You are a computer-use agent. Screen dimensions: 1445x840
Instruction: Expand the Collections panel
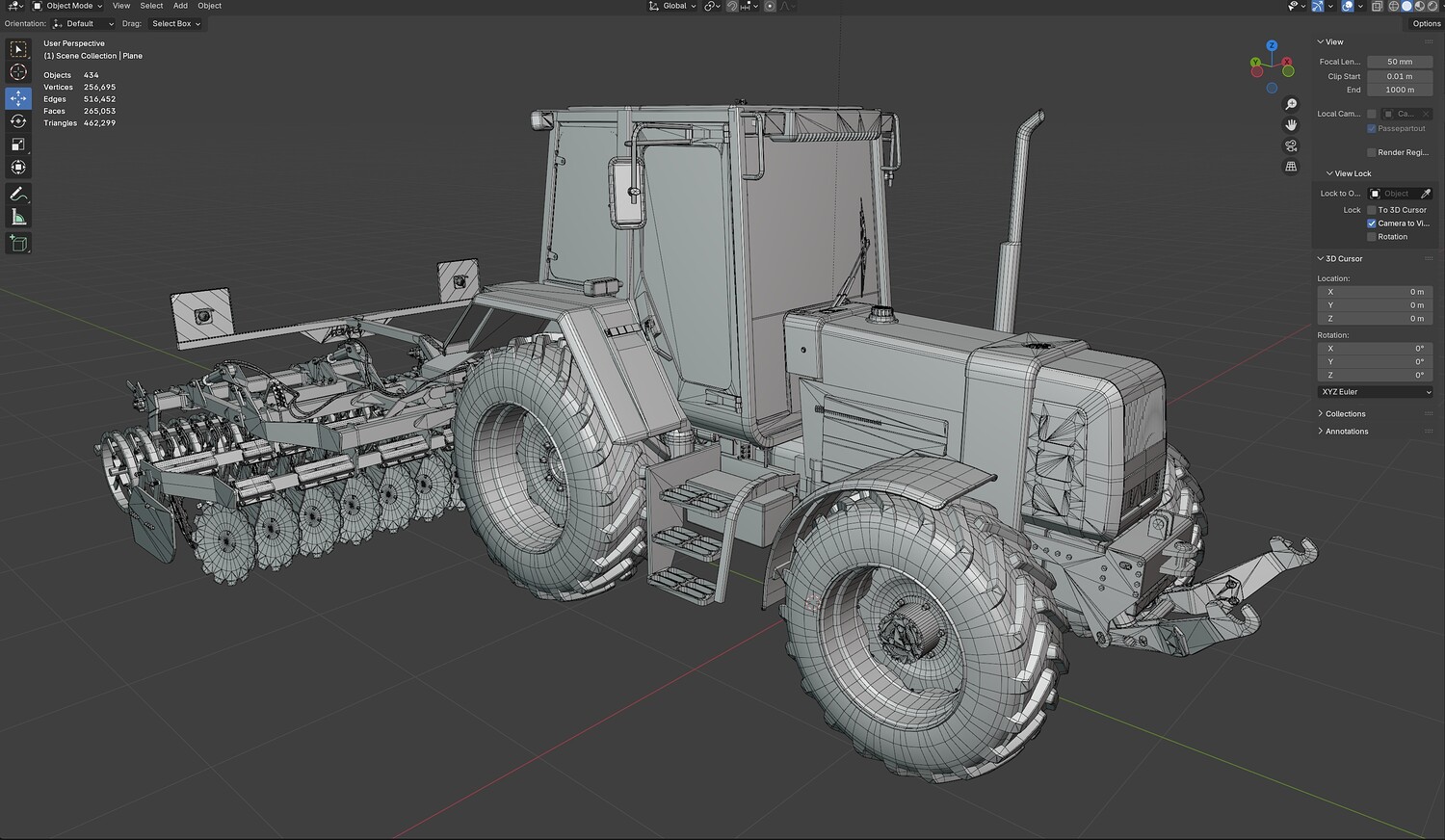click(1342, 414)
